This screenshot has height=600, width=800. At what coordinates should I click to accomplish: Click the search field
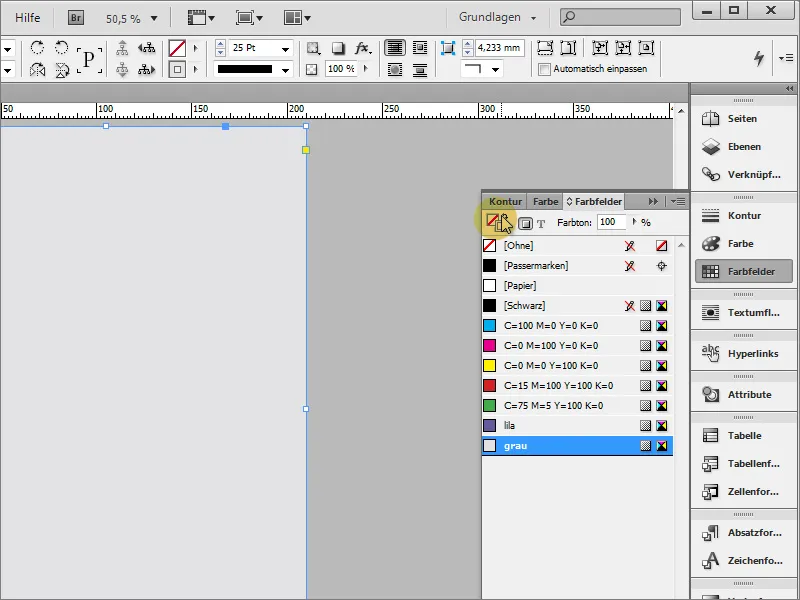coord(620,17)
